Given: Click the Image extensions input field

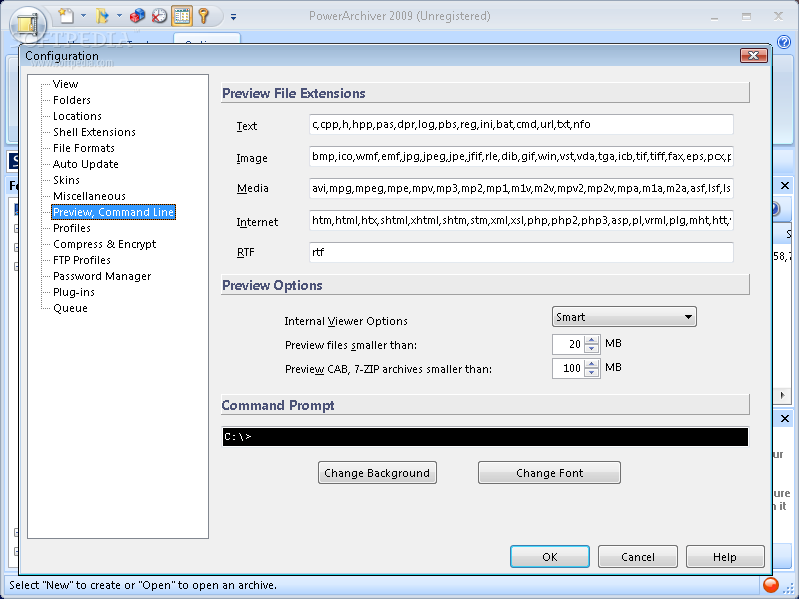Looking at the screenshot, I should coord(521,156).
